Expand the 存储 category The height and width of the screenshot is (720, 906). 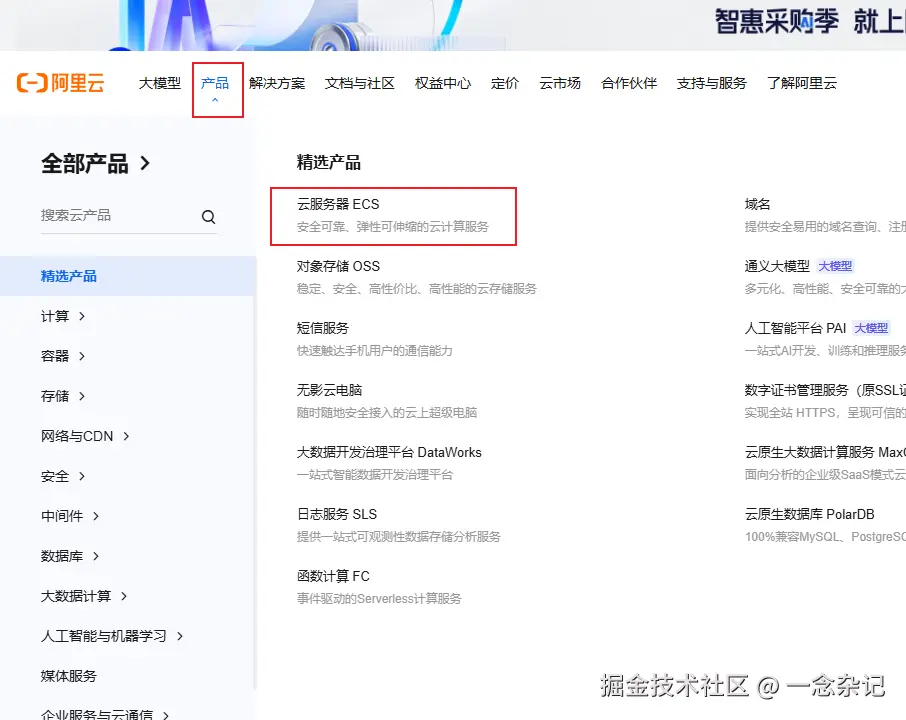(62, 396)
